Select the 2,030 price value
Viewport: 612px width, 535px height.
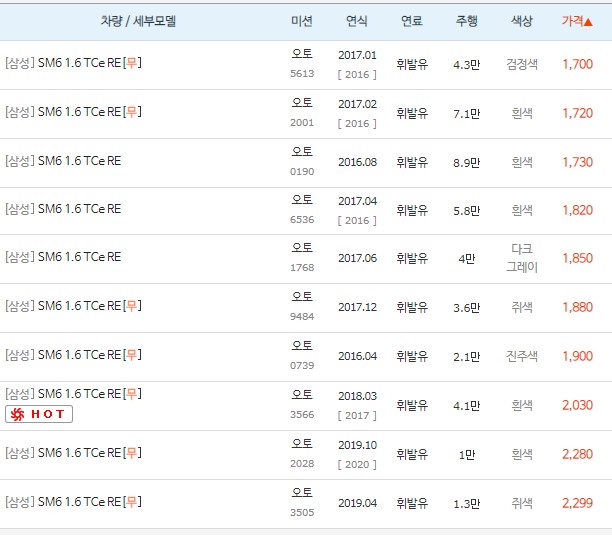(x=577, y=405)
